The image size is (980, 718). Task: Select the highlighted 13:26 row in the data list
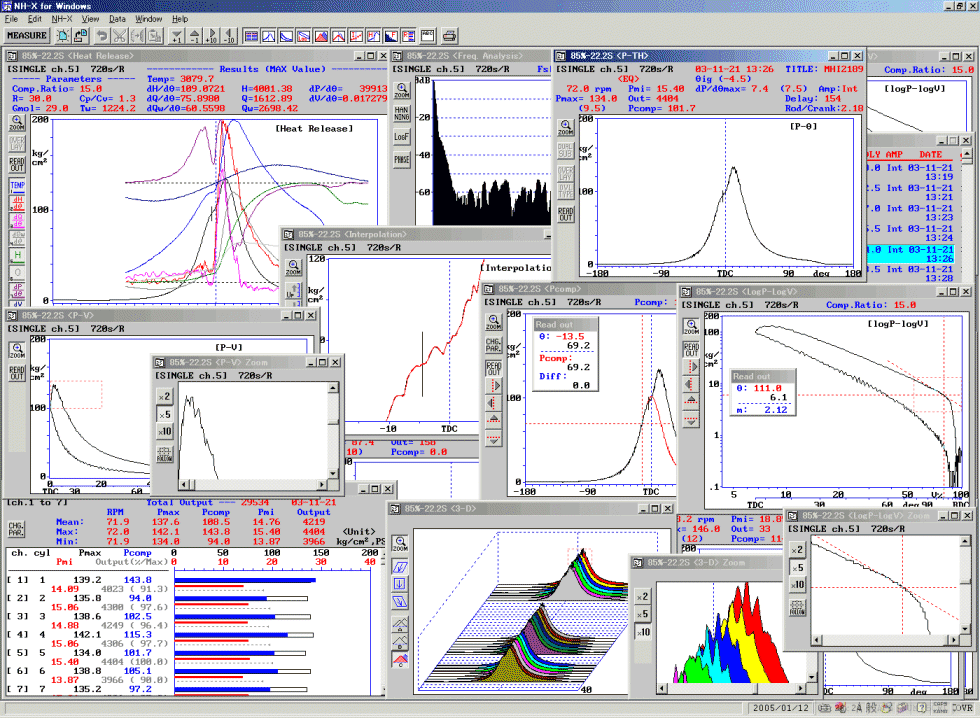point(910,254)
